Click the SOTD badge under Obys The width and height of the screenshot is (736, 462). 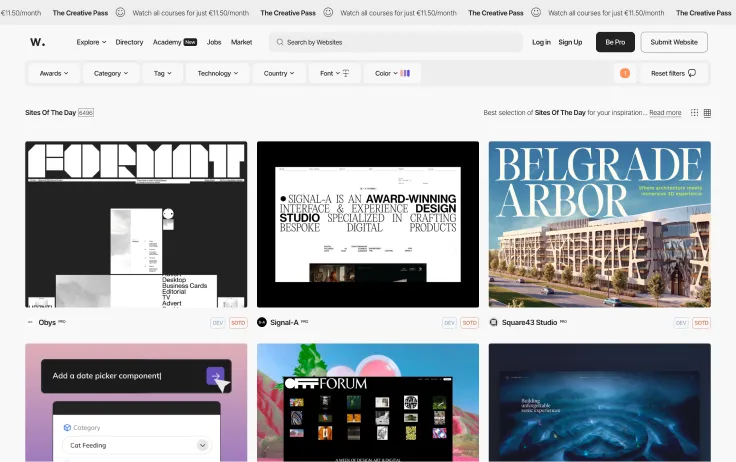coord(238,323)
